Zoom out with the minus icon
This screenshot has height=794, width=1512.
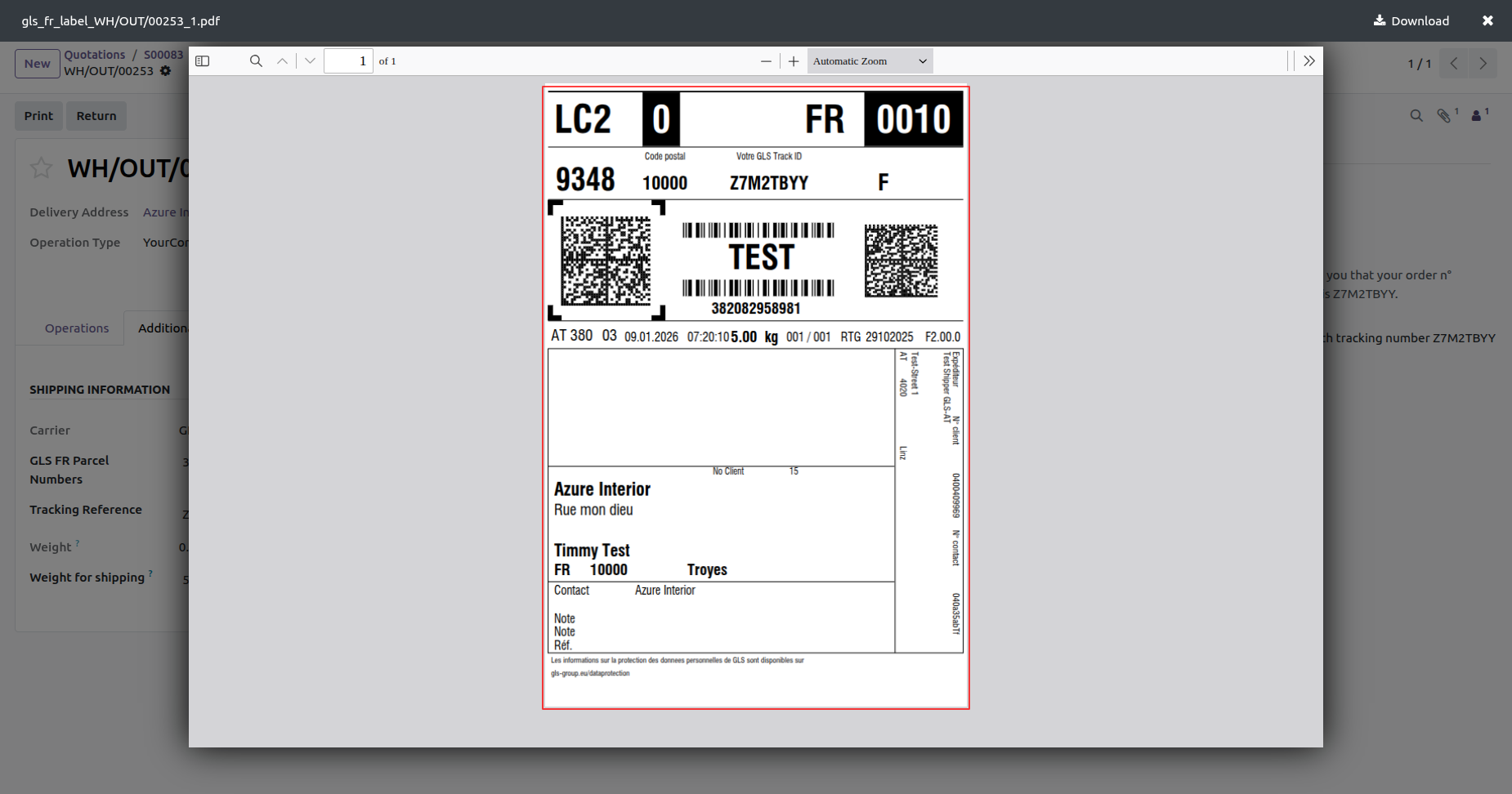point(766,61)
